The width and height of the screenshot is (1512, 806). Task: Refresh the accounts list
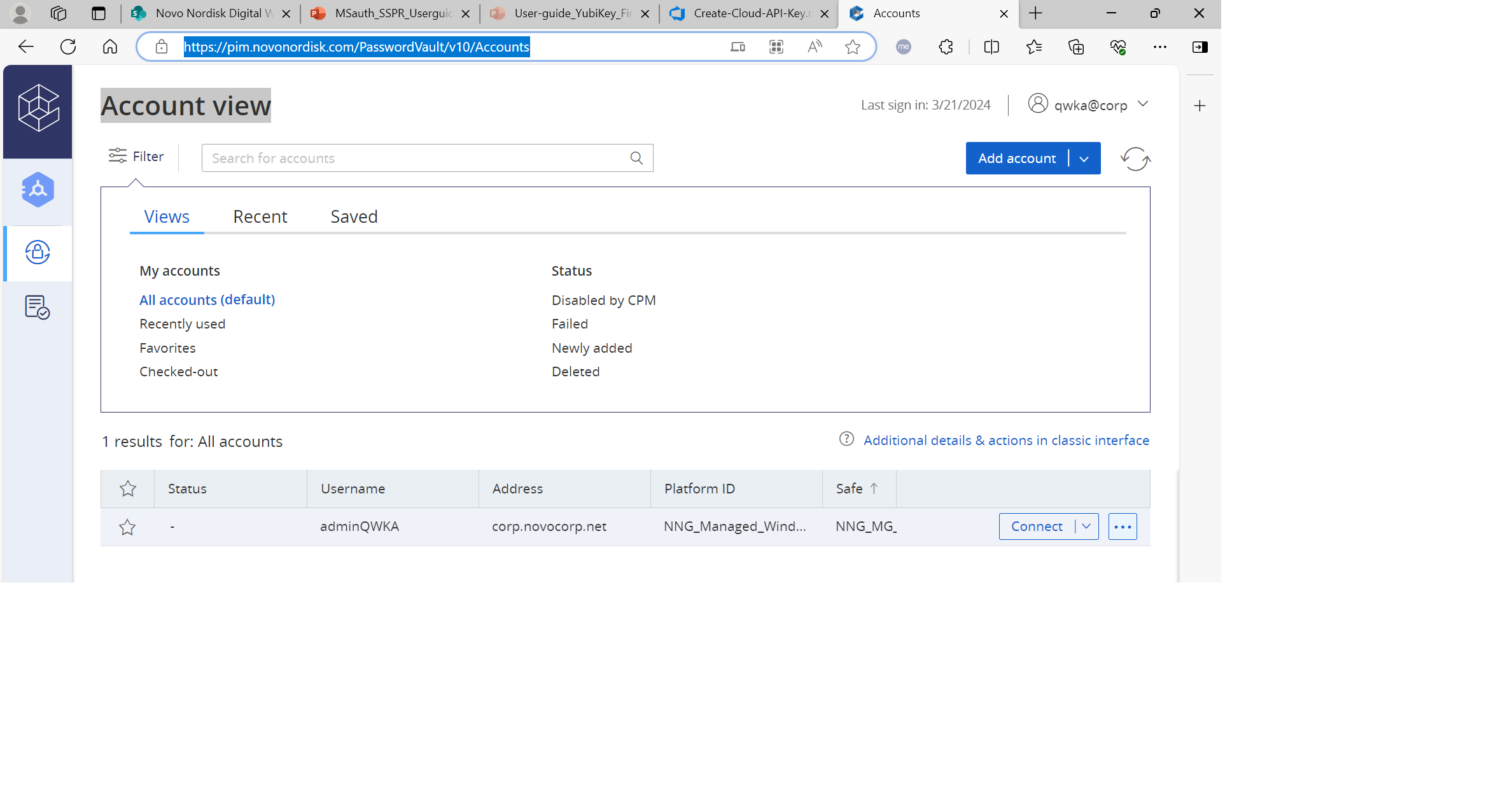(x=1135, y=159)
